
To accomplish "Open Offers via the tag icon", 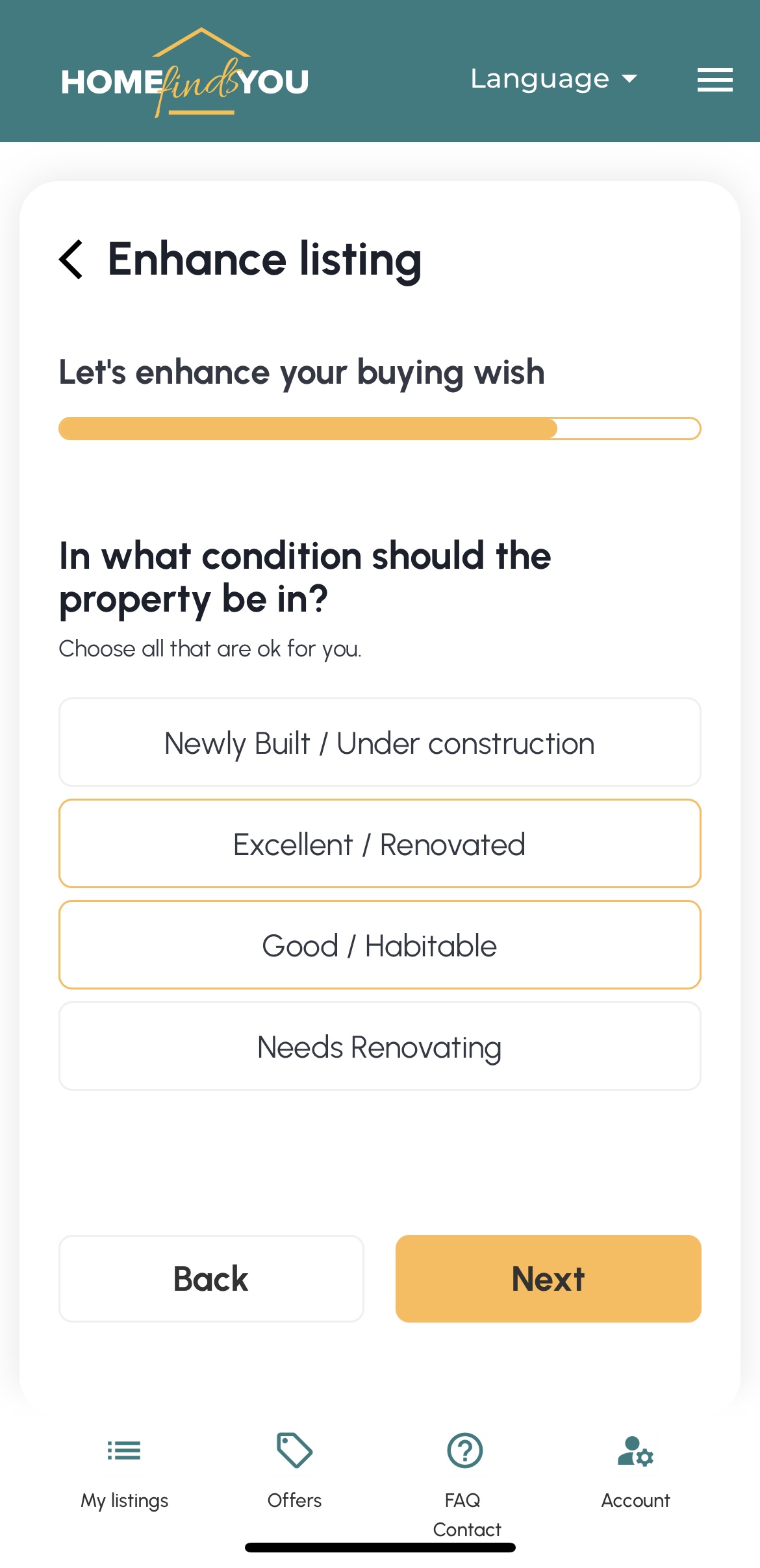I will click(x=294, y=1450).
